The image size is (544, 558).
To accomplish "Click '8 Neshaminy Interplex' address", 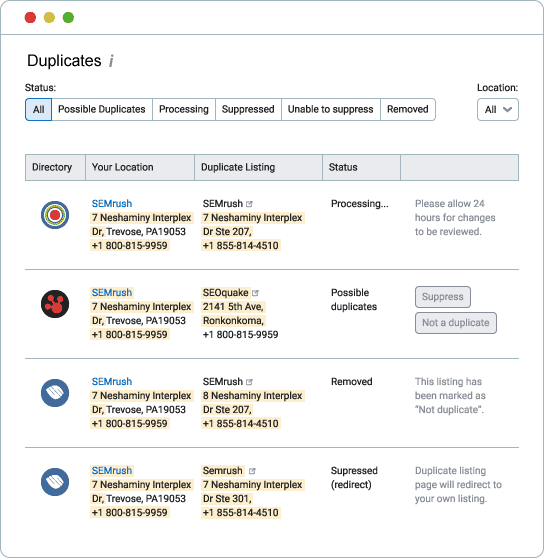I will click(252, 396).
